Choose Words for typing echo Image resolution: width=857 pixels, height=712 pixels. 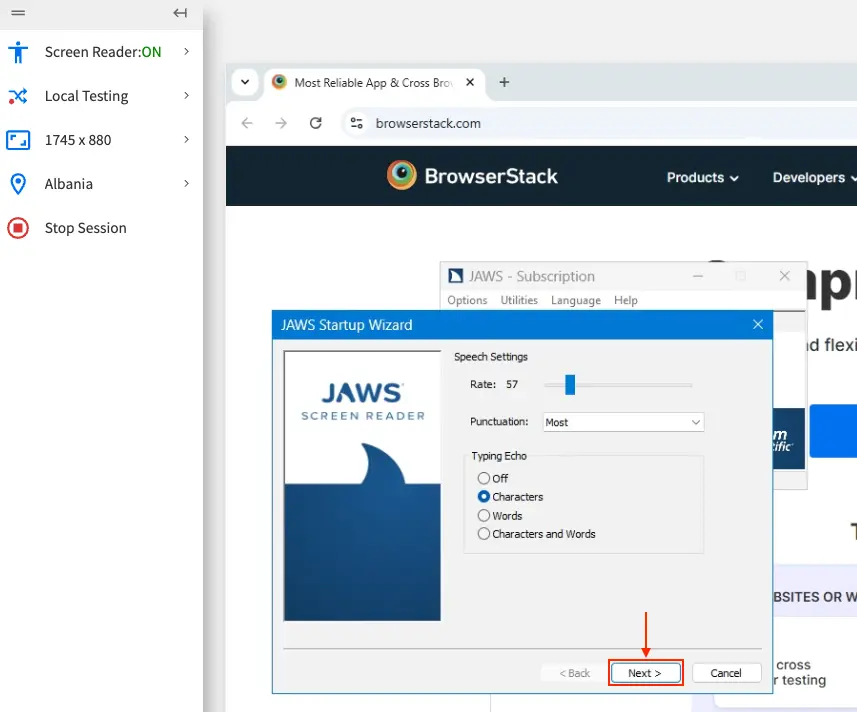click(x=483, y=515)
